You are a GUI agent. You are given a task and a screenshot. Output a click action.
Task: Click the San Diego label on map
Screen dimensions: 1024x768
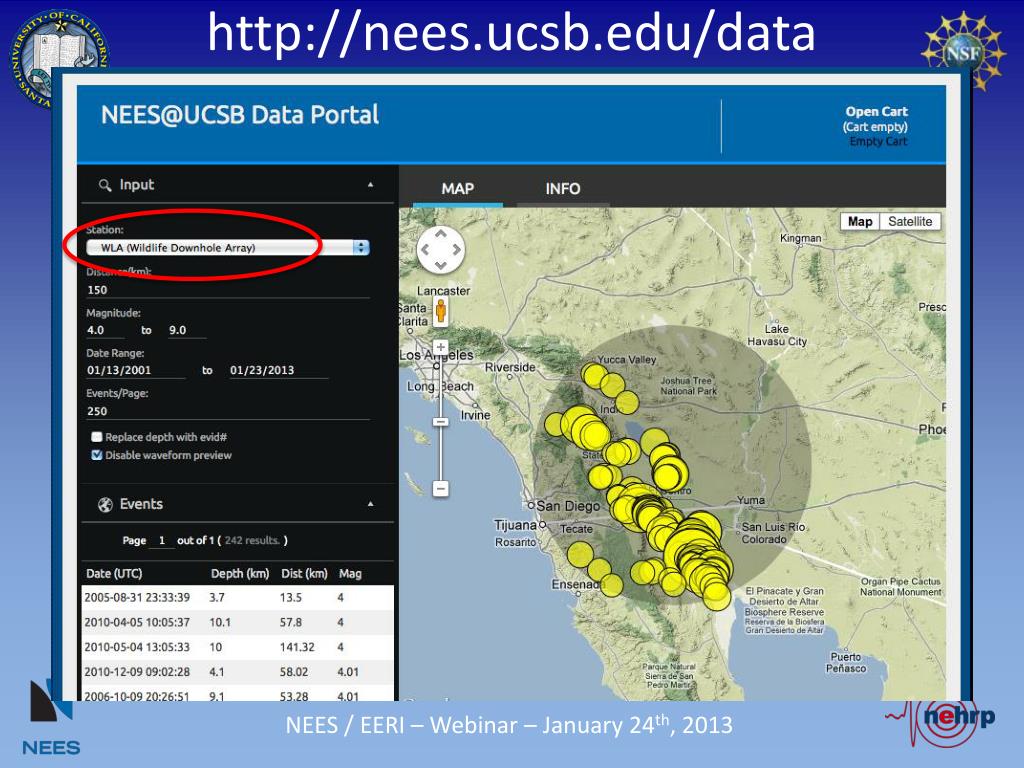click(x=568, y=506)
